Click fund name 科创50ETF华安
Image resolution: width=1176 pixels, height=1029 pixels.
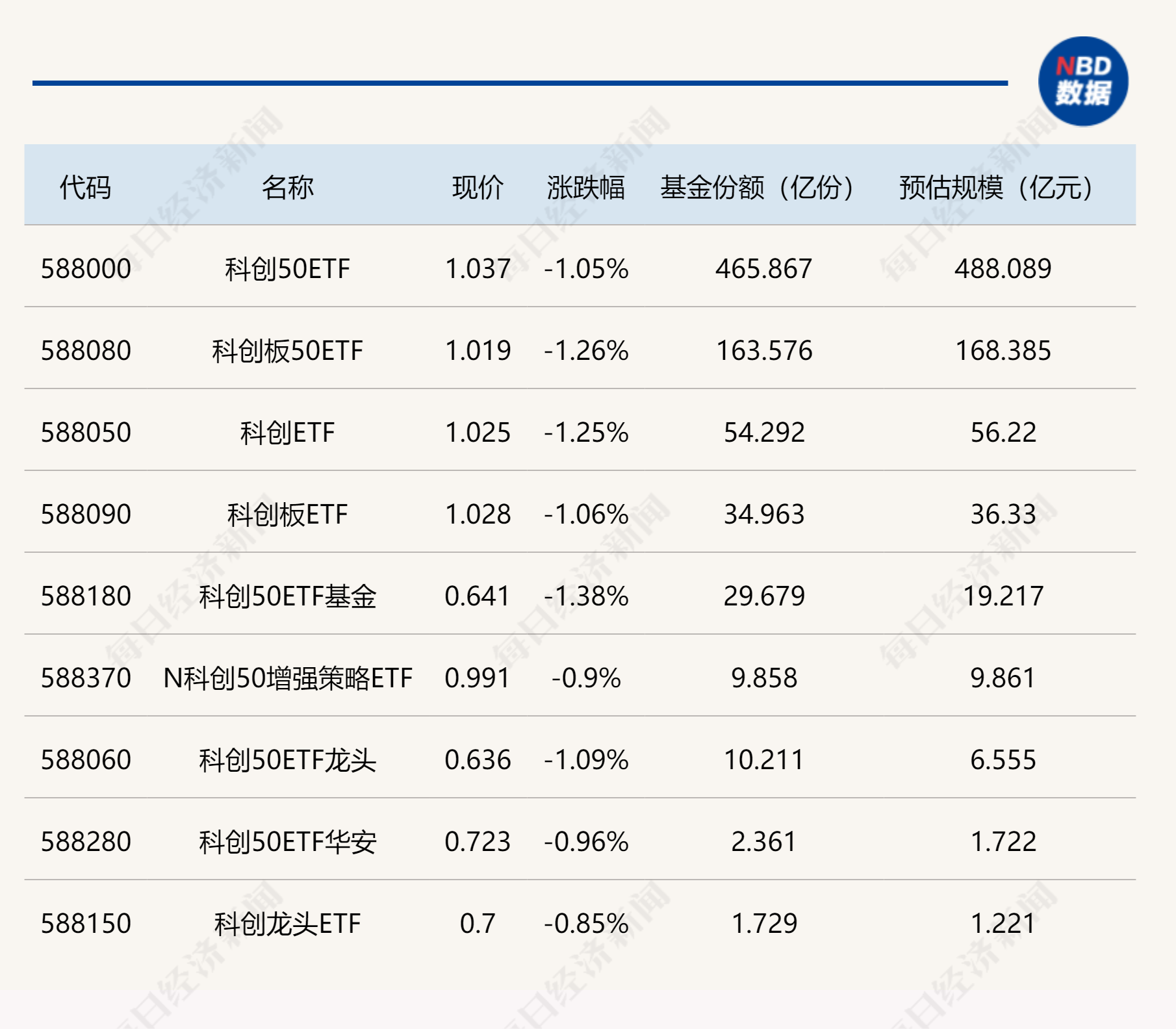pyautogui.click(x=287, y=842)
